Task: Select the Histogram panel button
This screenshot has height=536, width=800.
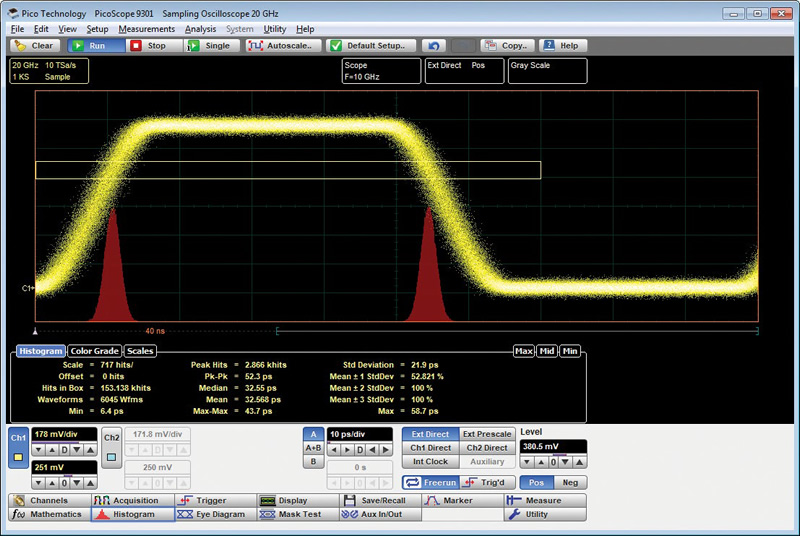Action: click(133, 514)
